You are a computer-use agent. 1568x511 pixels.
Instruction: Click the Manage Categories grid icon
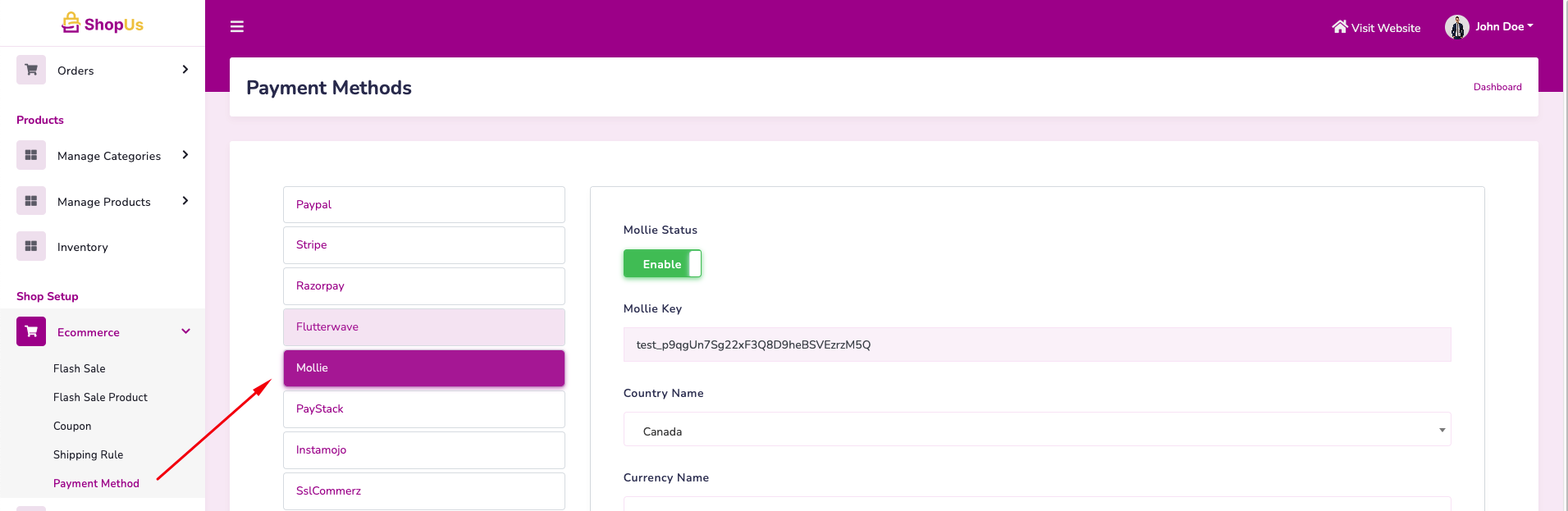click(x=31, y=155)
